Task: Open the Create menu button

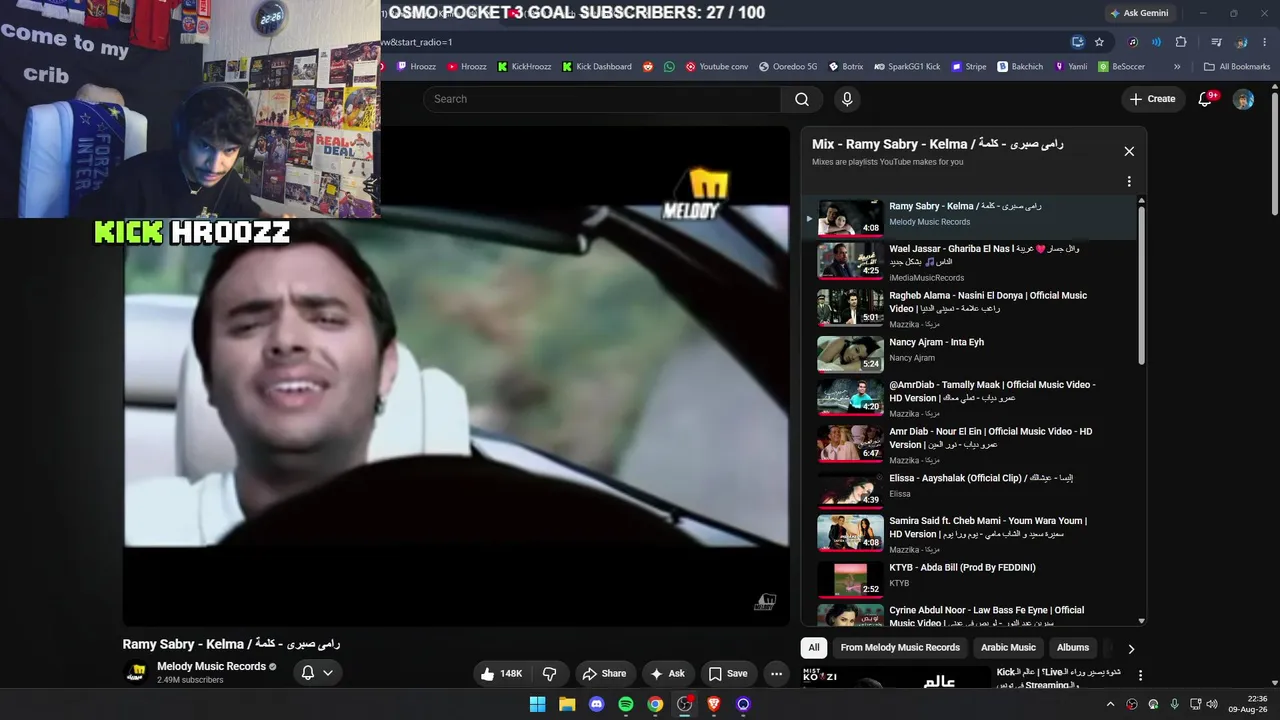Action: point(1152,99)
